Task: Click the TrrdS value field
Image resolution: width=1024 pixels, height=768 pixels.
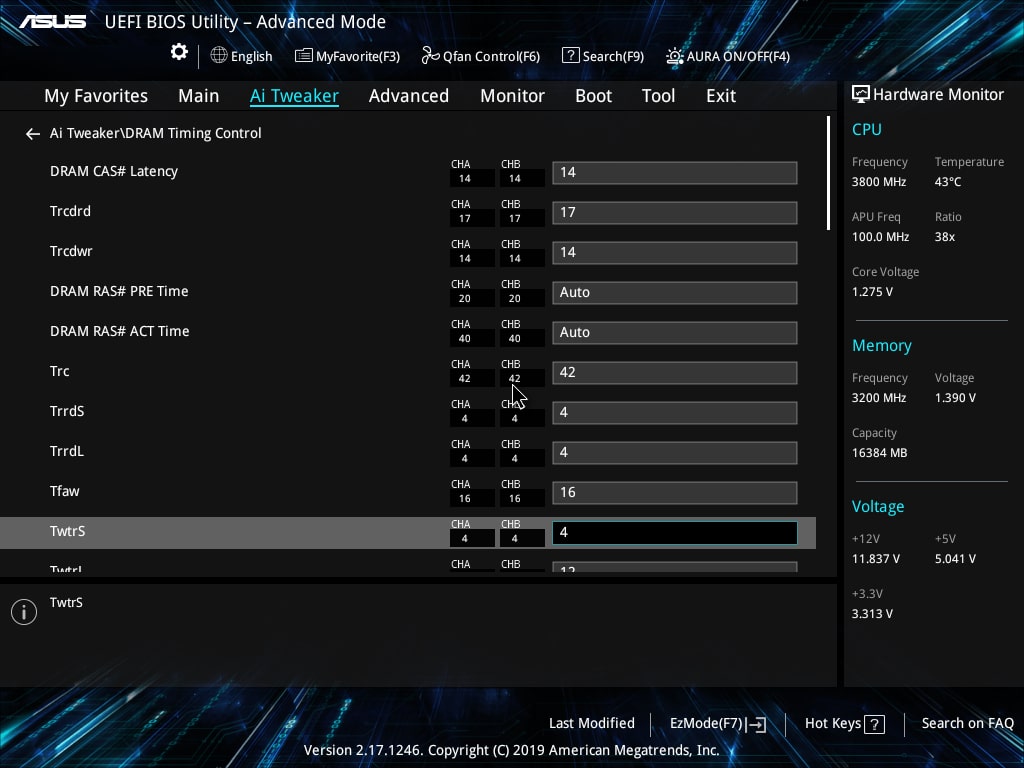Action: (x=675, y=412)
